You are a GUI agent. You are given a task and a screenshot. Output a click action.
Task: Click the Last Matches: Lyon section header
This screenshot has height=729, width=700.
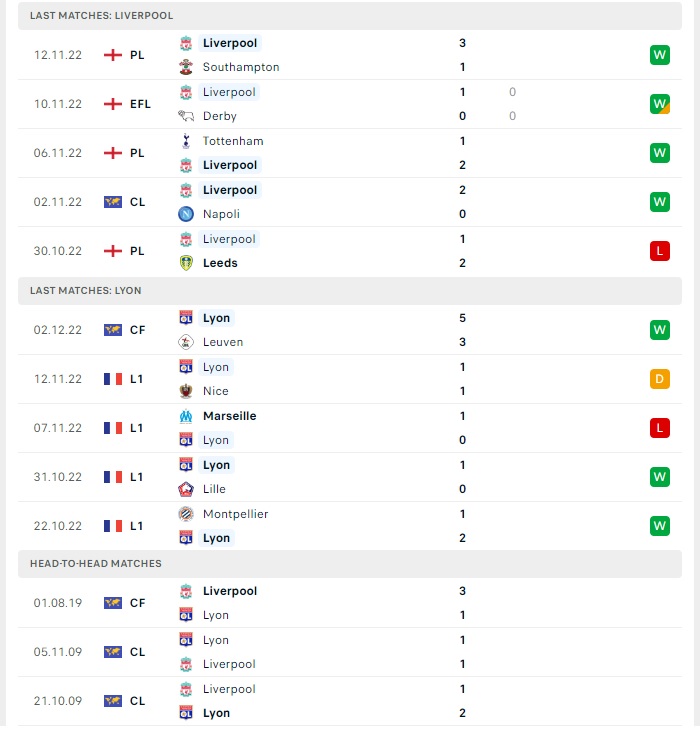(x=350, y=291)
